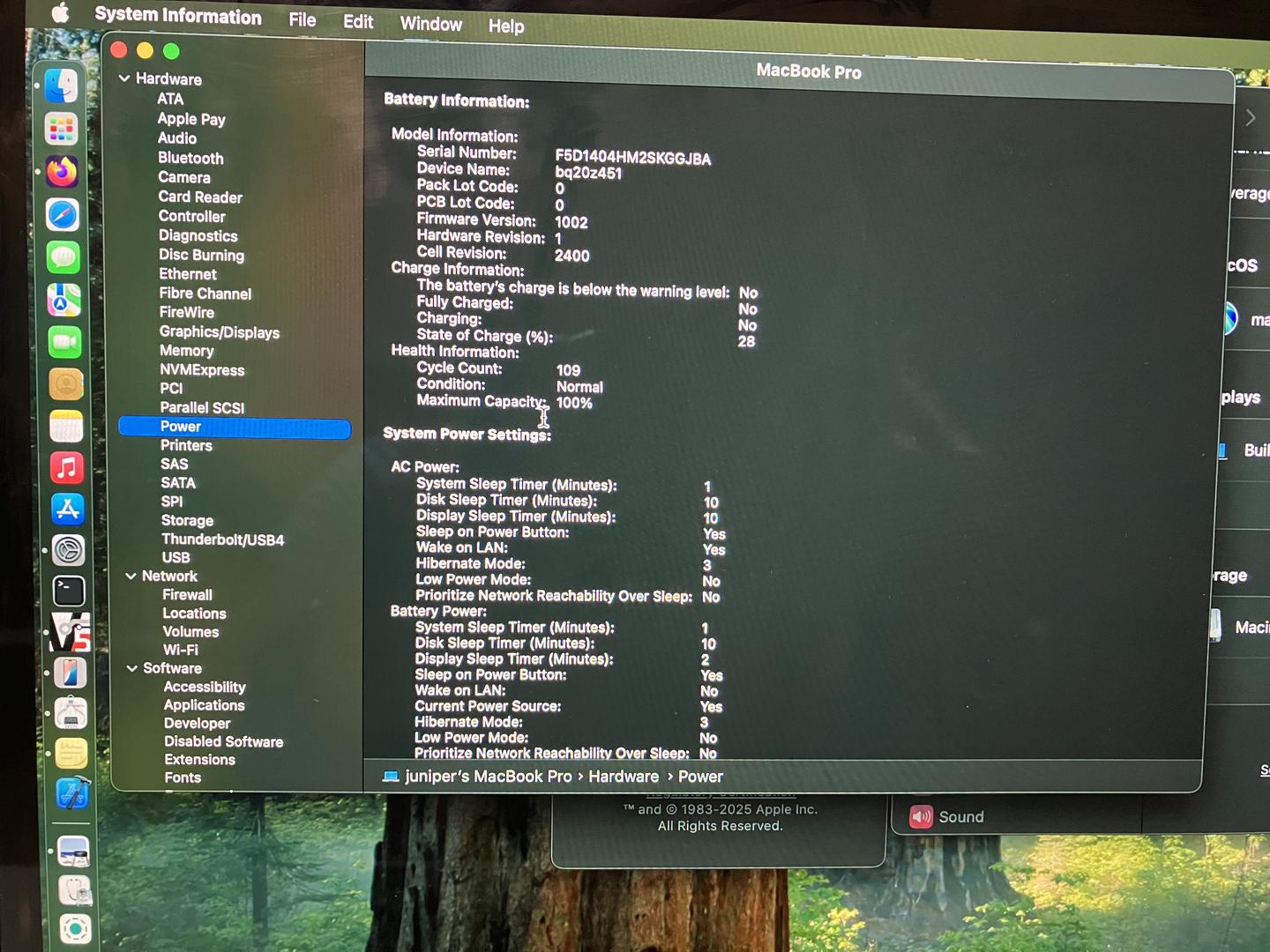This screenshot has height=952, width=1270.
Task: Open the File menu
Action: [303, 19]
